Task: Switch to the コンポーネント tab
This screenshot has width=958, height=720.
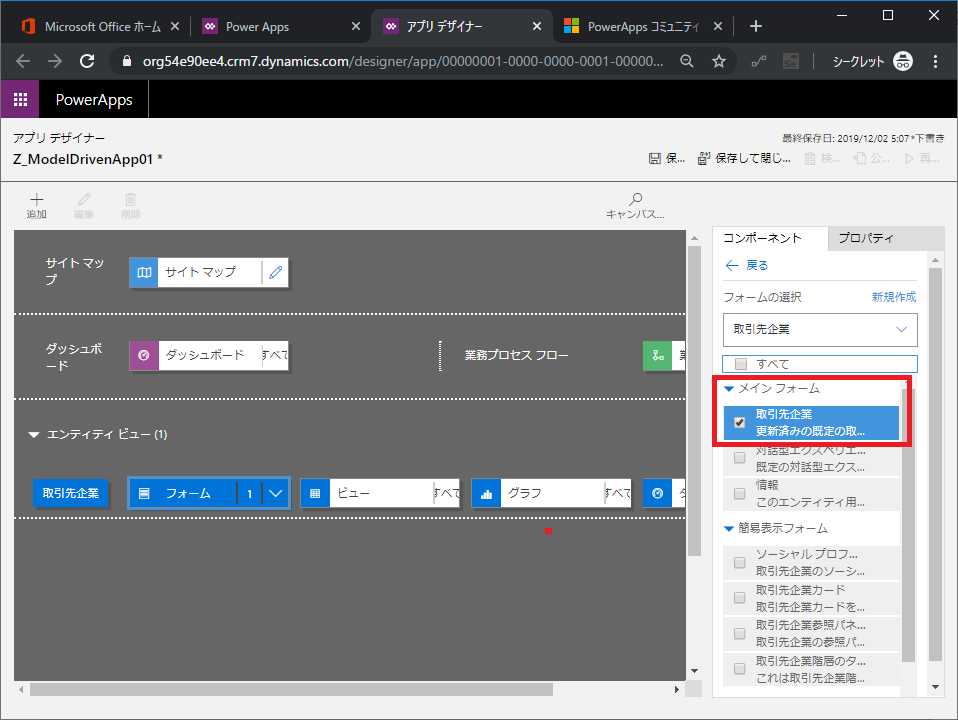Action: point(770,238)
